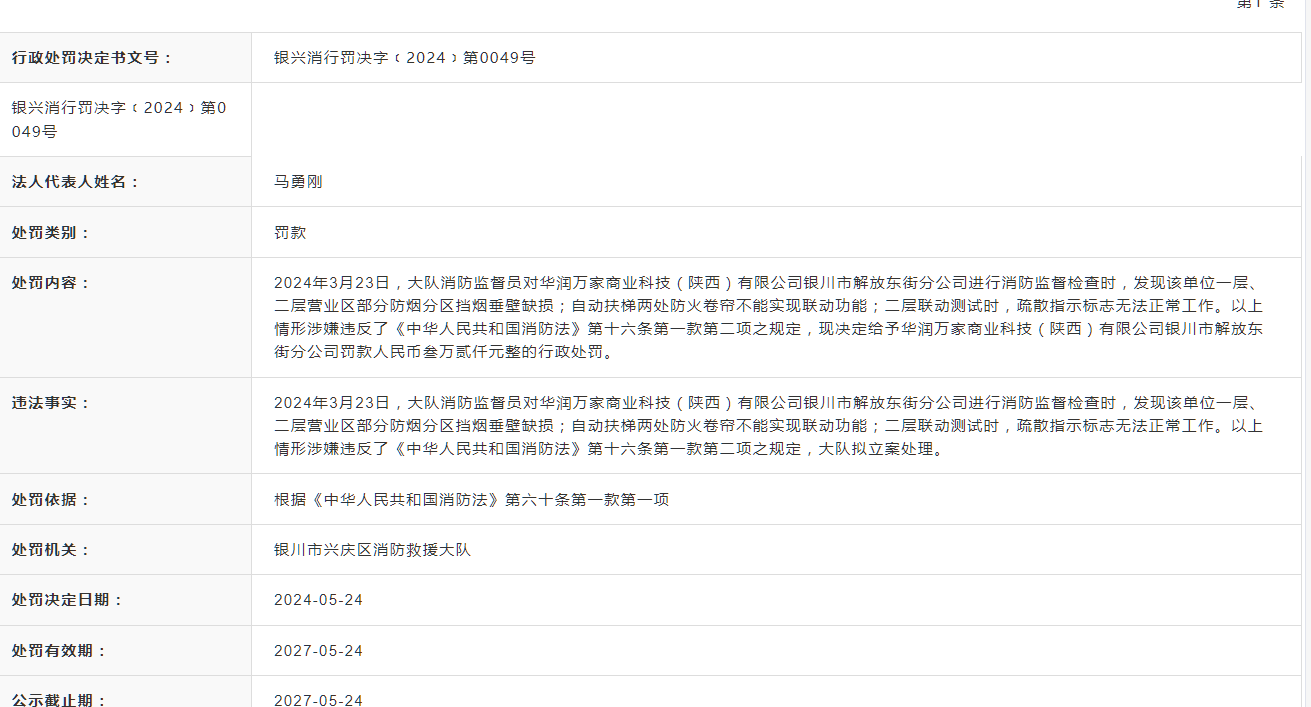Screen dimensions: 1311x707
Task: Click the name 马勇刚
Action: tap(298, 182)
